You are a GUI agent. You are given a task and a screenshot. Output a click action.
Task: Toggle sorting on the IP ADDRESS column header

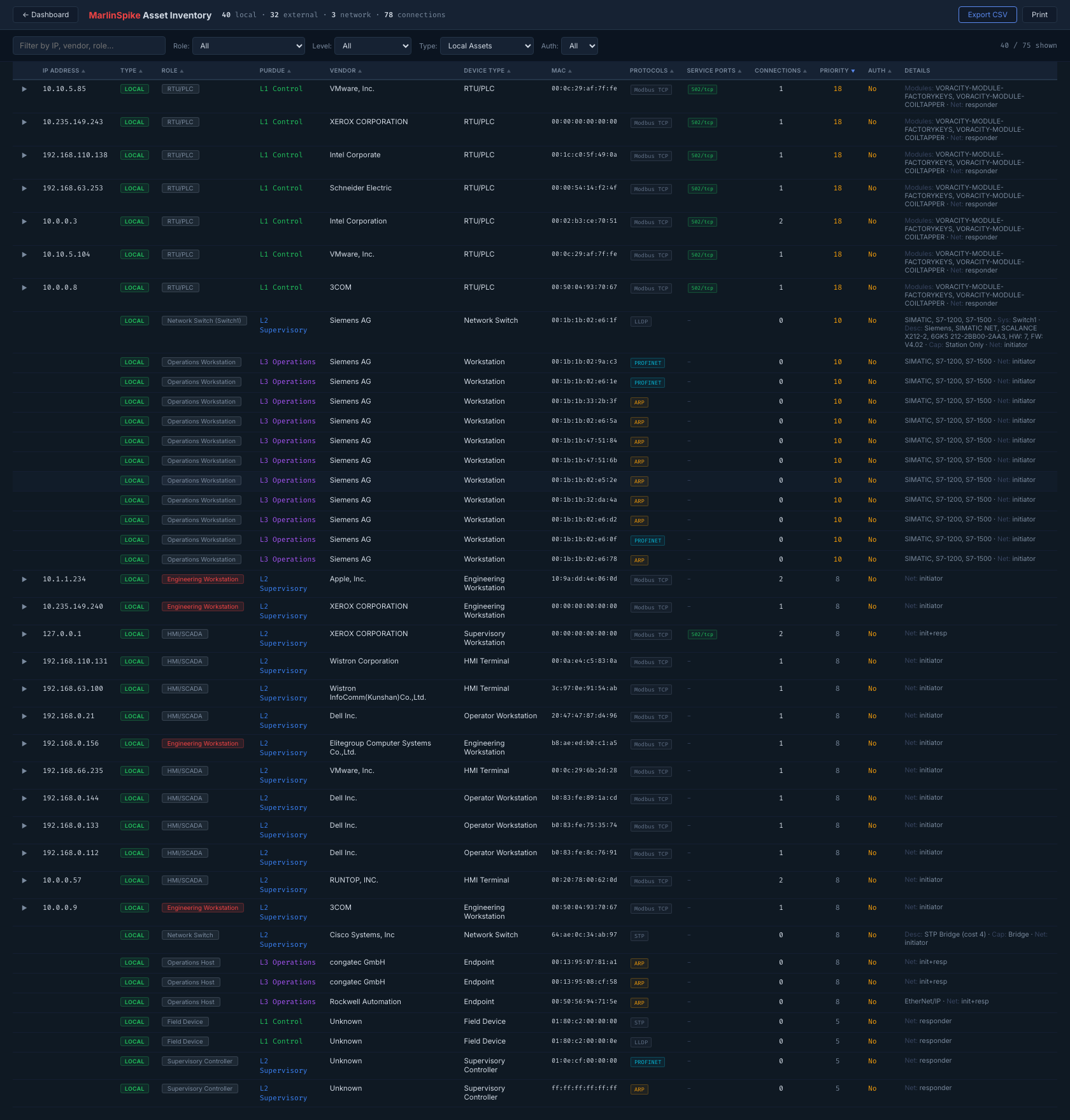pyautogui.click(x=63, y=71)
